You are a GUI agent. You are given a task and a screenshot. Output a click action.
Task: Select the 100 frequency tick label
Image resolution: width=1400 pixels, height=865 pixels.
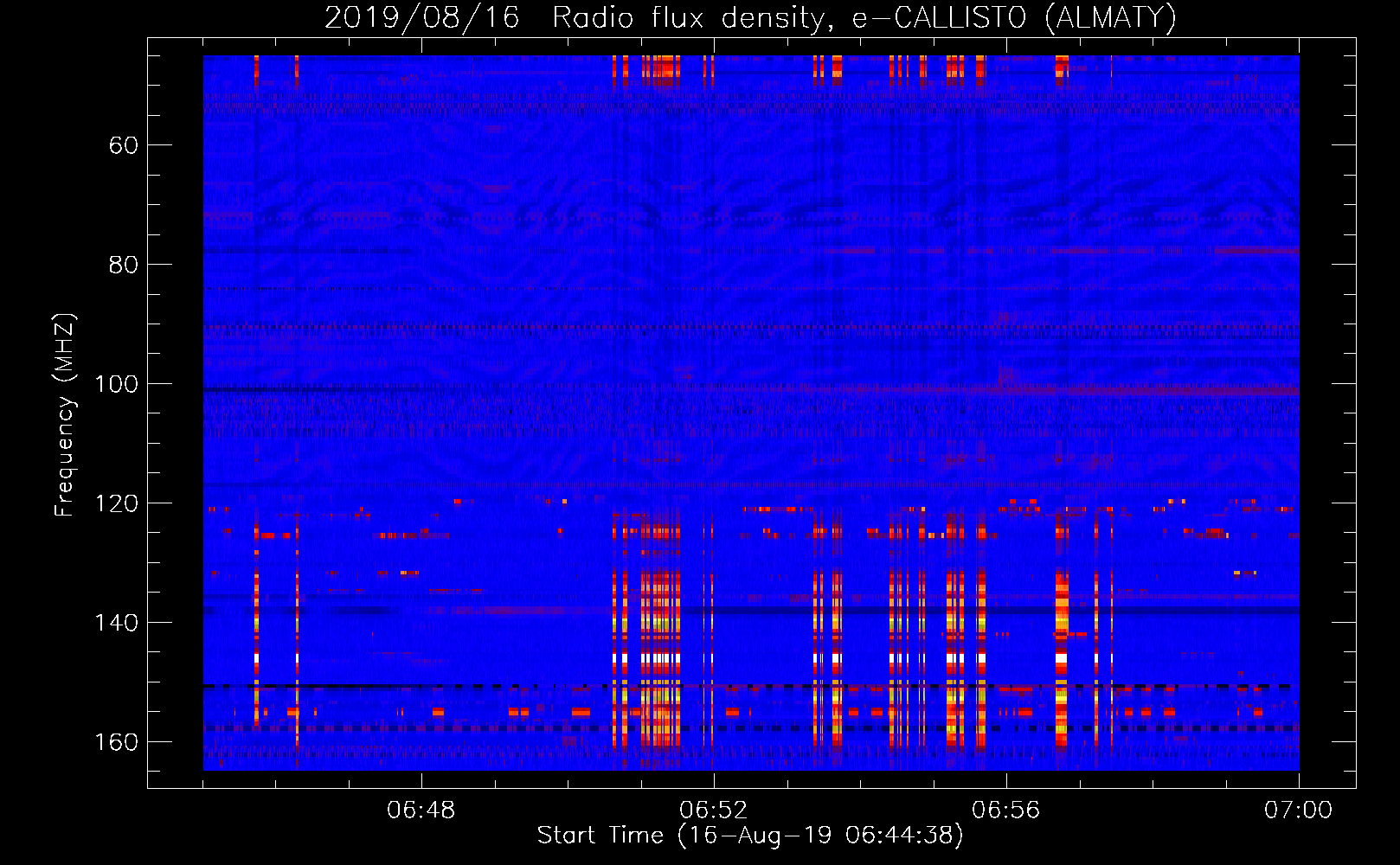(116, 384)
